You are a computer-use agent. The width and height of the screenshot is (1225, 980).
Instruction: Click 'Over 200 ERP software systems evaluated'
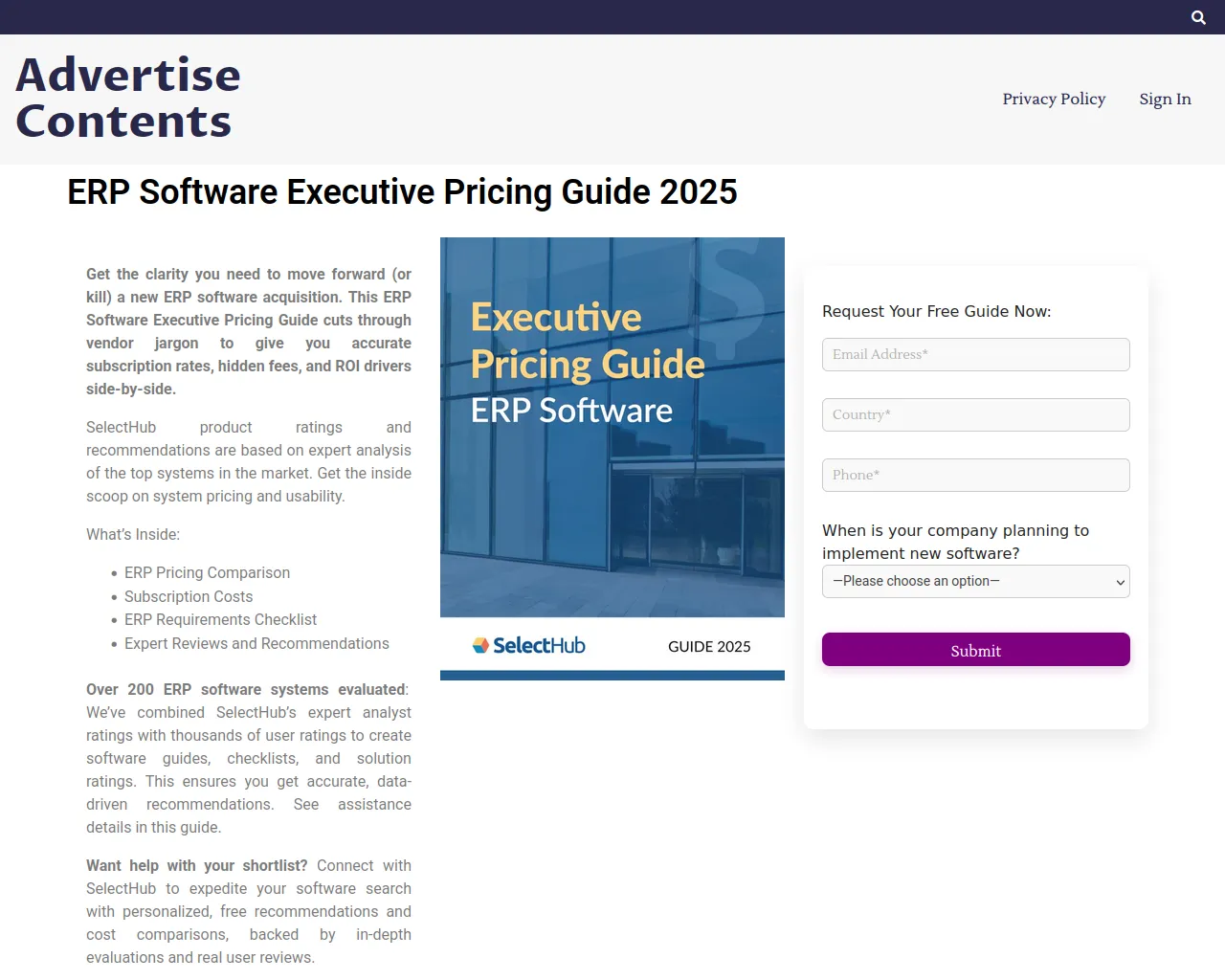coord(247,689)
